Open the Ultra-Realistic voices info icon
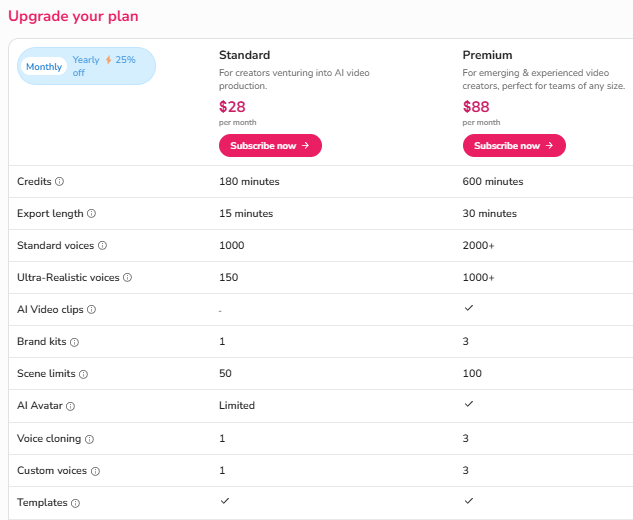Viewport: 633px width, 520px height. click(128, 277)
